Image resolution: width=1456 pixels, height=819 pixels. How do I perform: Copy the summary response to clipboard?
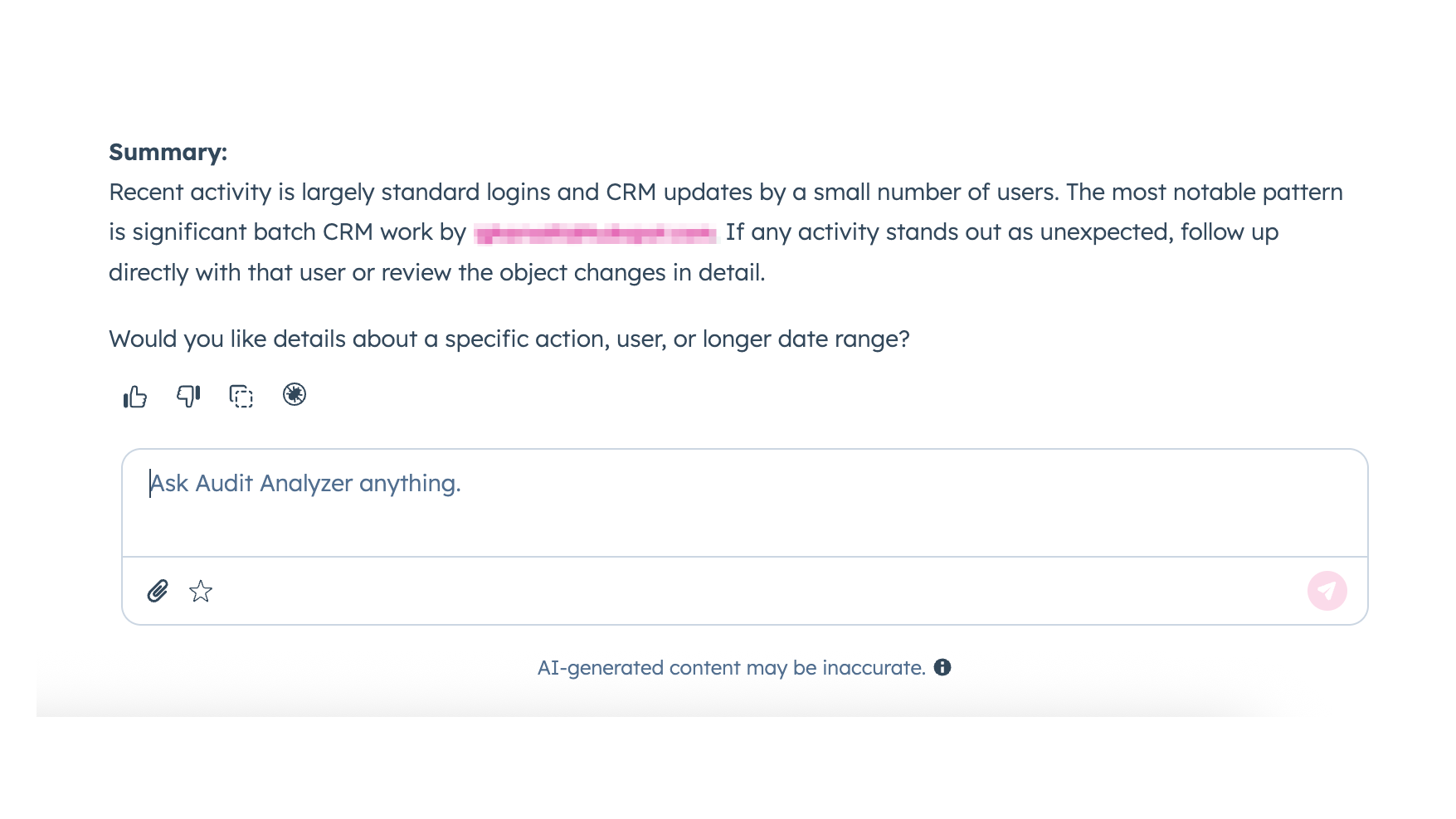[241, 397]
